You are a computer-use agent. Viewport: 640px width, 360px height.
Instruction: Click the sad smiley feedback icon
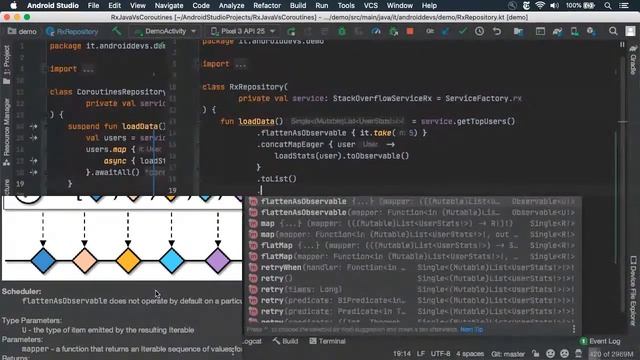pos(564,353)
